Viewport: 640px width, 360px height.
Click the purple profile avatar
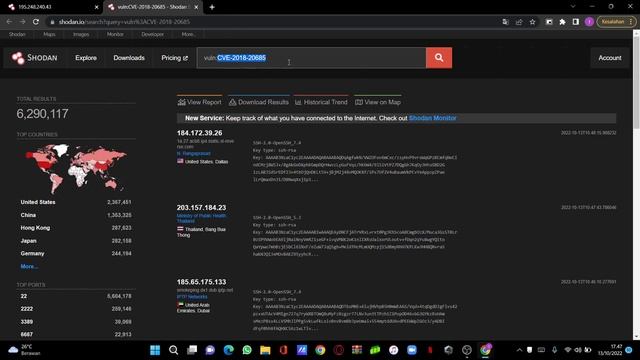[589, 22]
